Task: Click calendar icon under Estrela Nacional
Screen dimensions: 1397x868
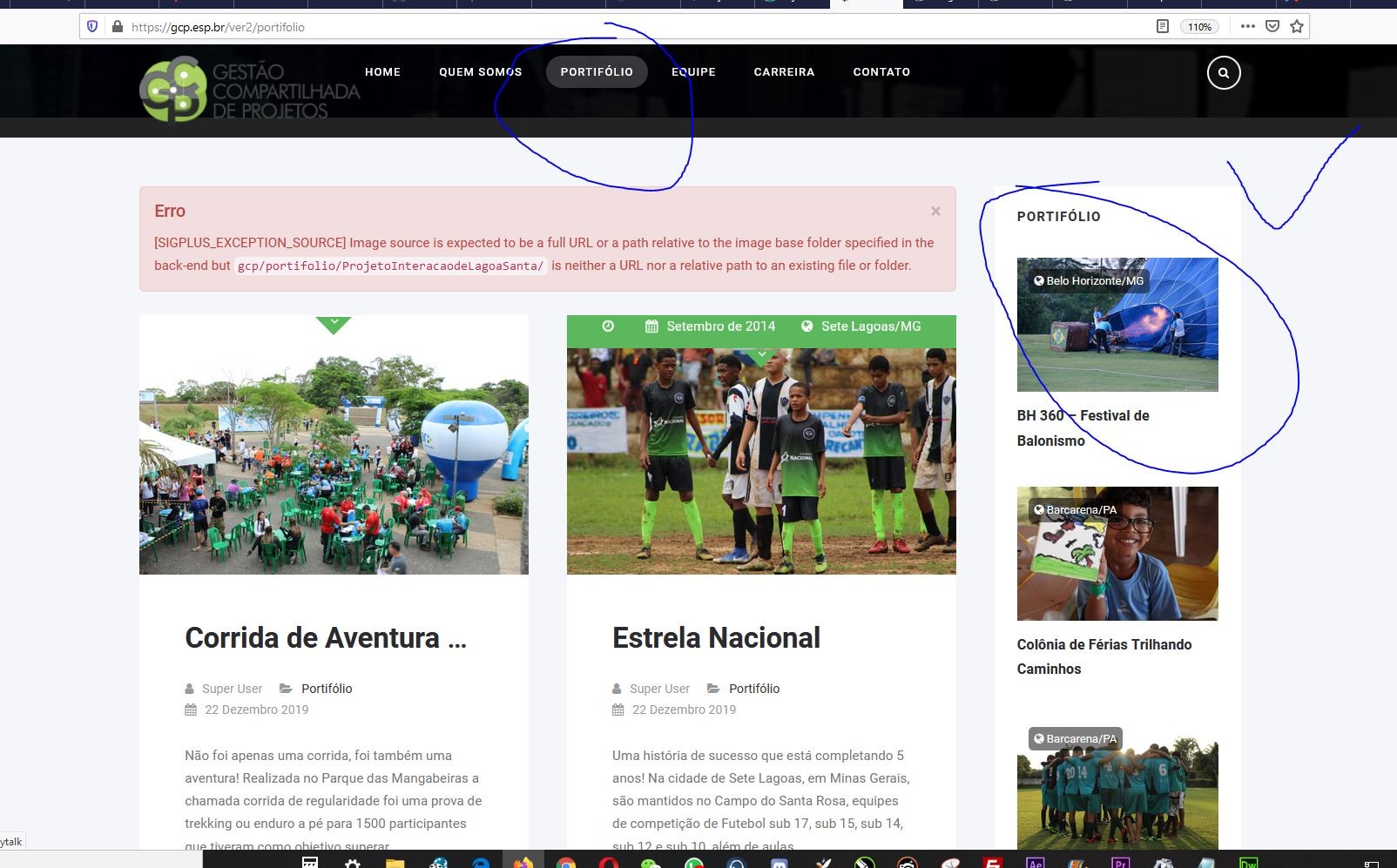Action: point(618,710)
